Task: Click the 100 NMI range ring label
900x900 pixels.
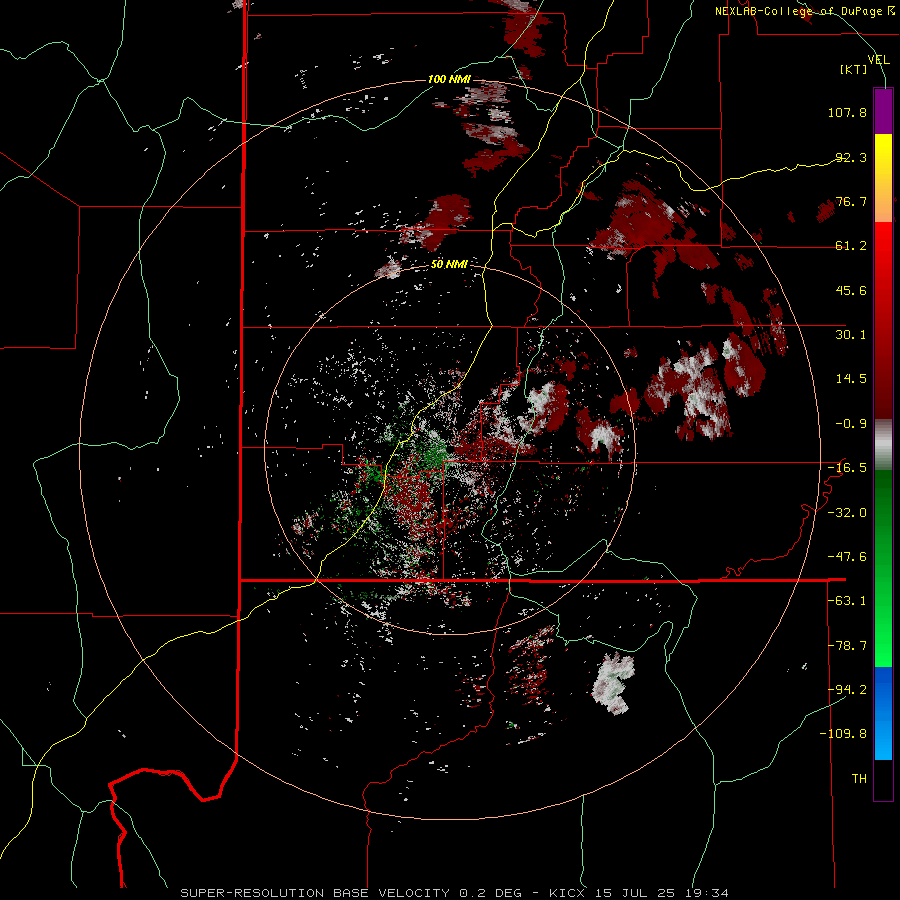Action: coord(449,79)
